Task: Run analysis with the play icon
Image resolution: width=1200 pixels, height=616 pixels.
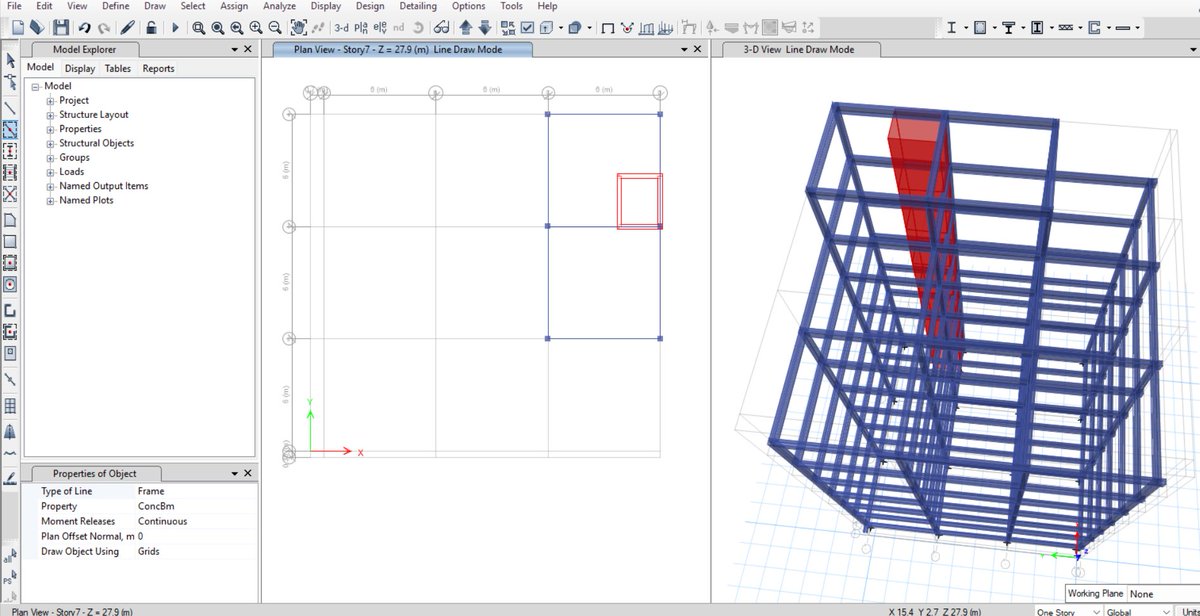Action: 175,27
